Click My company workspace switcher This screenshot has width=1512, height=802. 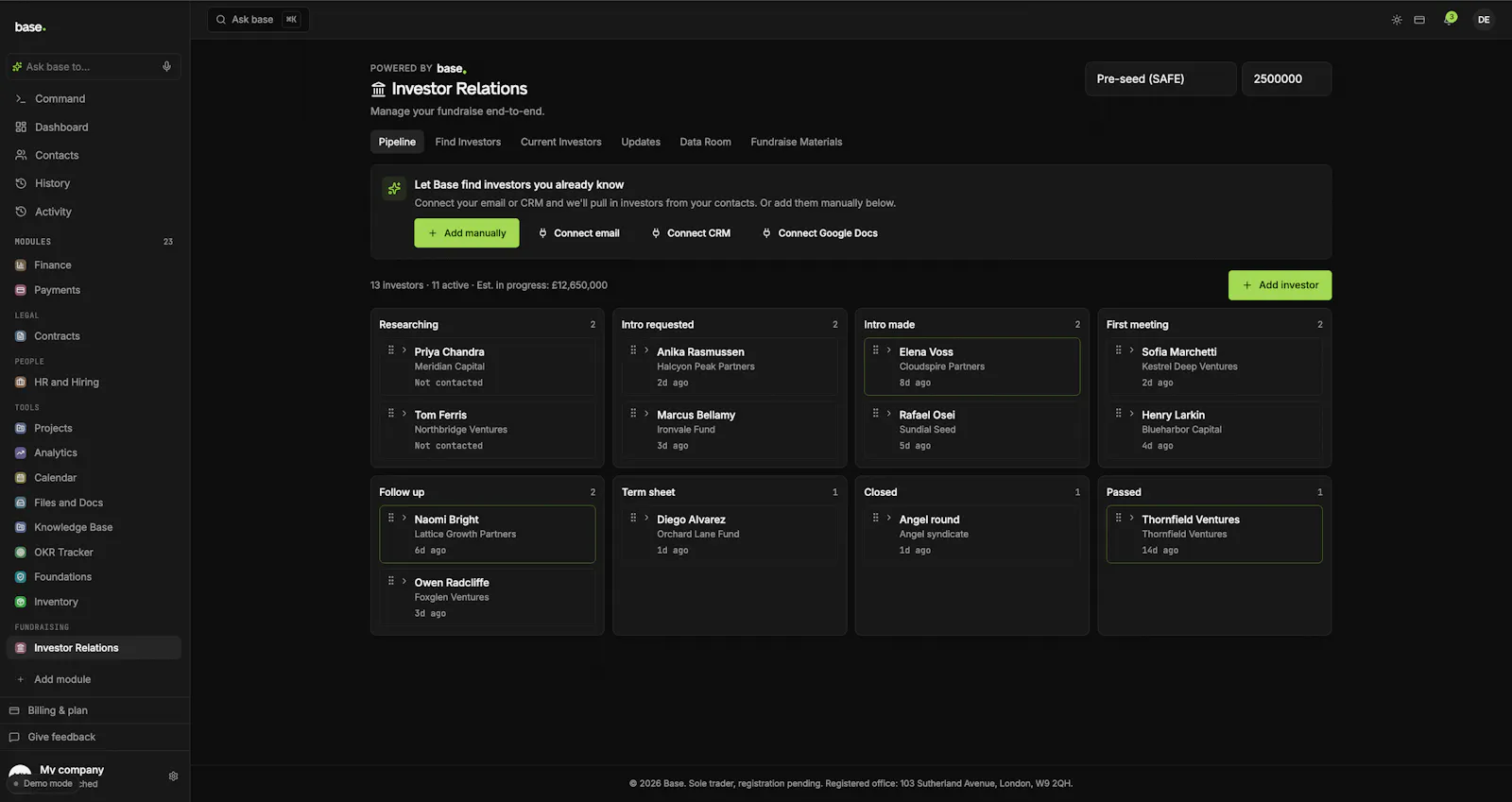click(71, 771)
